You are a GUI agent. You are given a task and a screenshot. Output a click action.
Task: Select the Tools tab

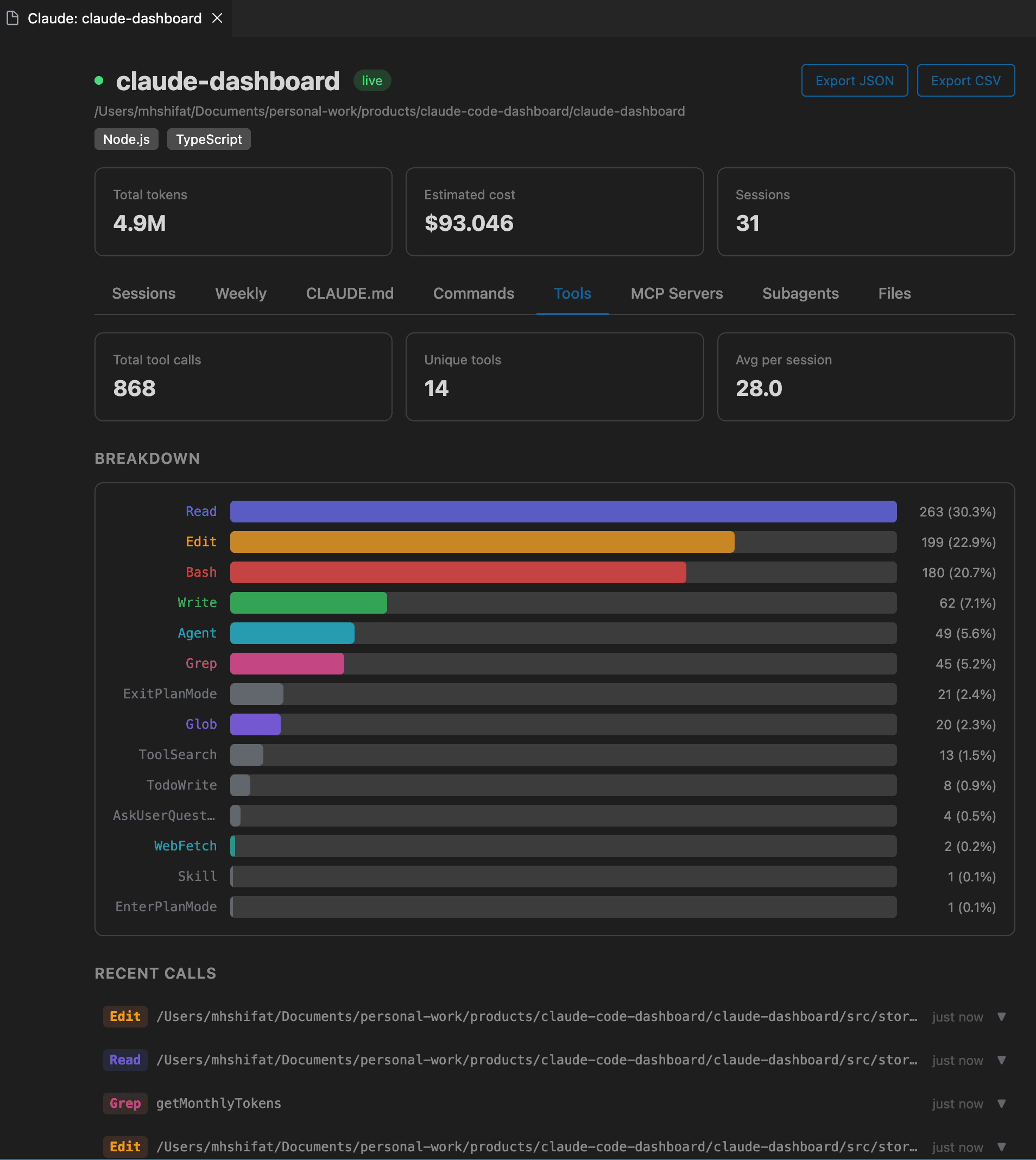click(x=572, y=294)
